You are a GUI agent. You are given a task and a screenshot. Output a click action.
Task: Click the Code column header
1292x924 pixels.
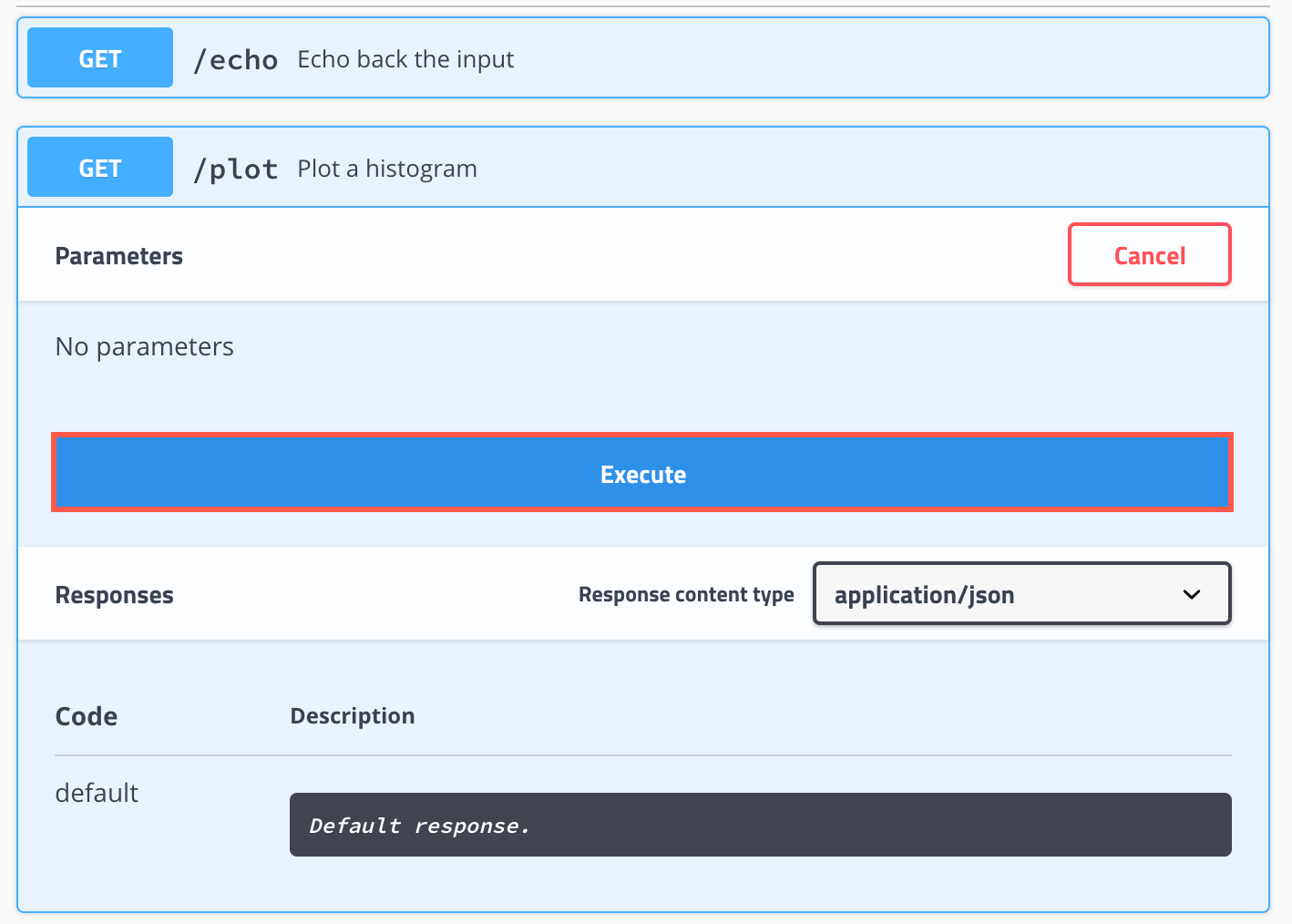point(86,715)
